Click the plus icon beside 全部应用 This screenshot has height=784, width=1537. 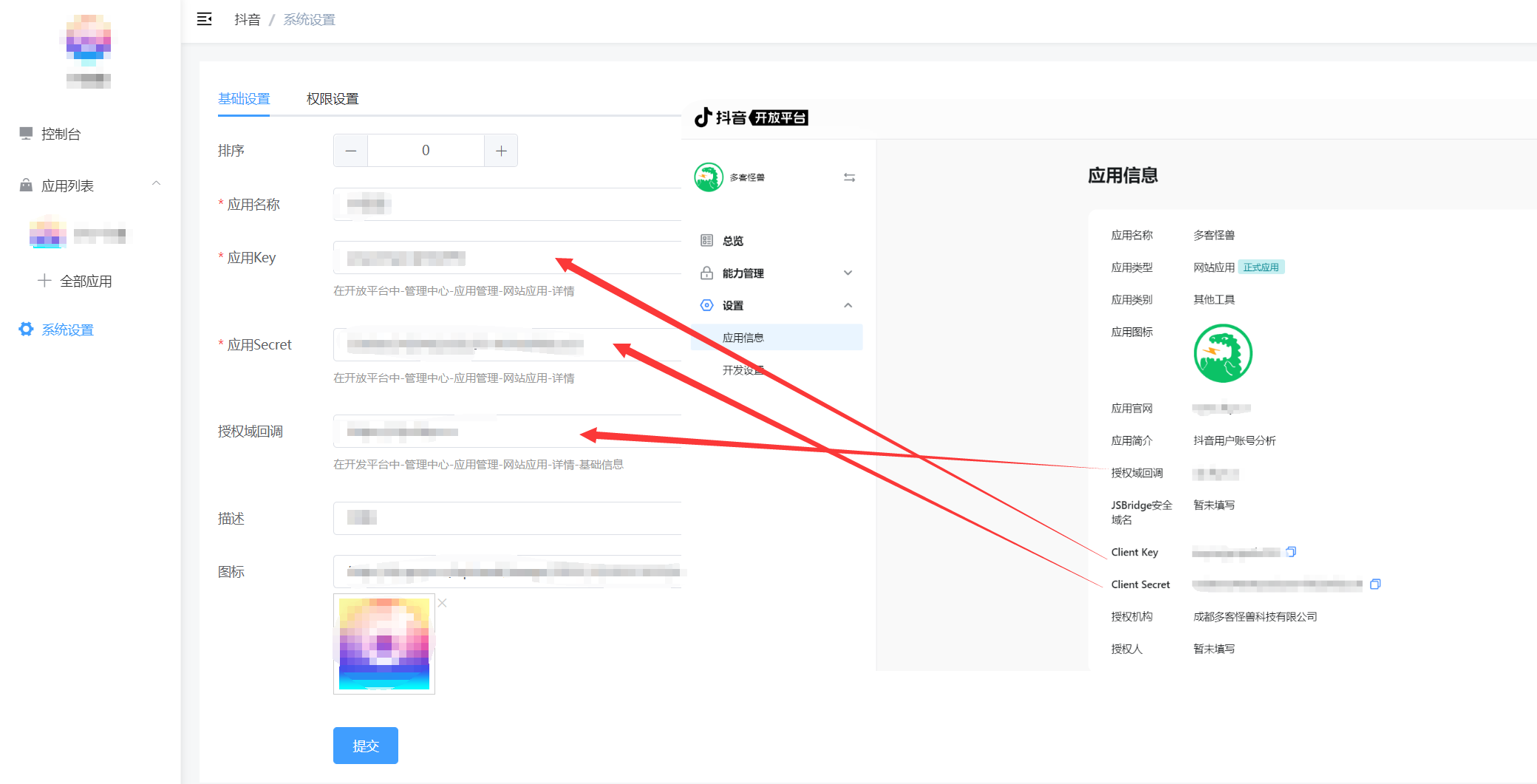tap(44, 280)
